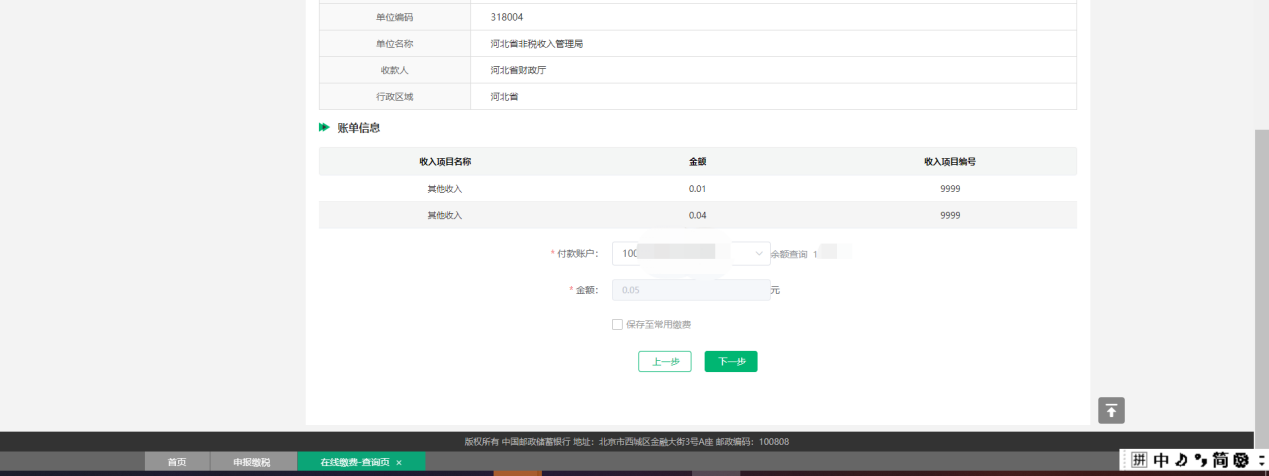Check the 保存至常用缴费 checkbox
Image resolution: width=1269 pixels, height=476 pixels.
click(x=617, y=324)
